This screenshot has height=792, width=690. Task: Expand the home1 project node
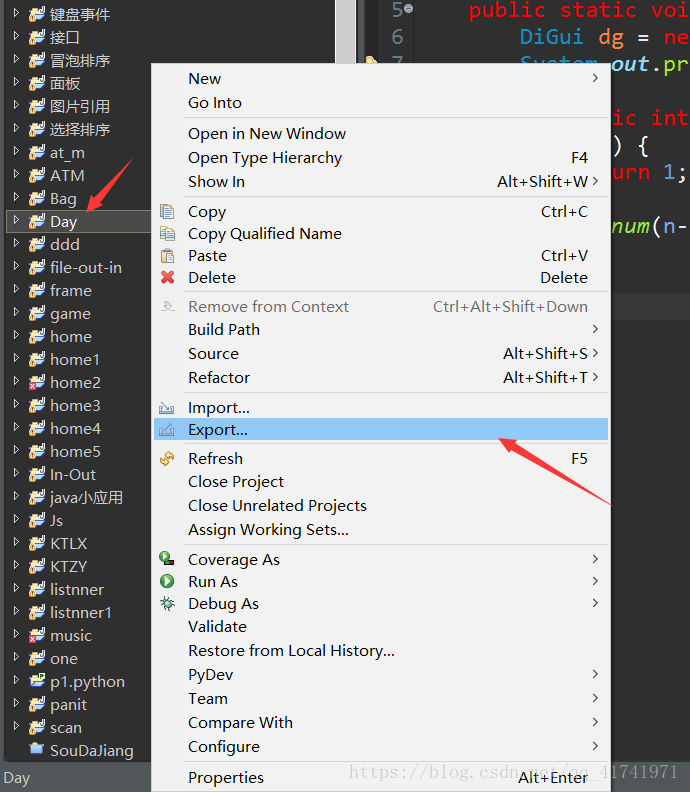click(16, 358)
